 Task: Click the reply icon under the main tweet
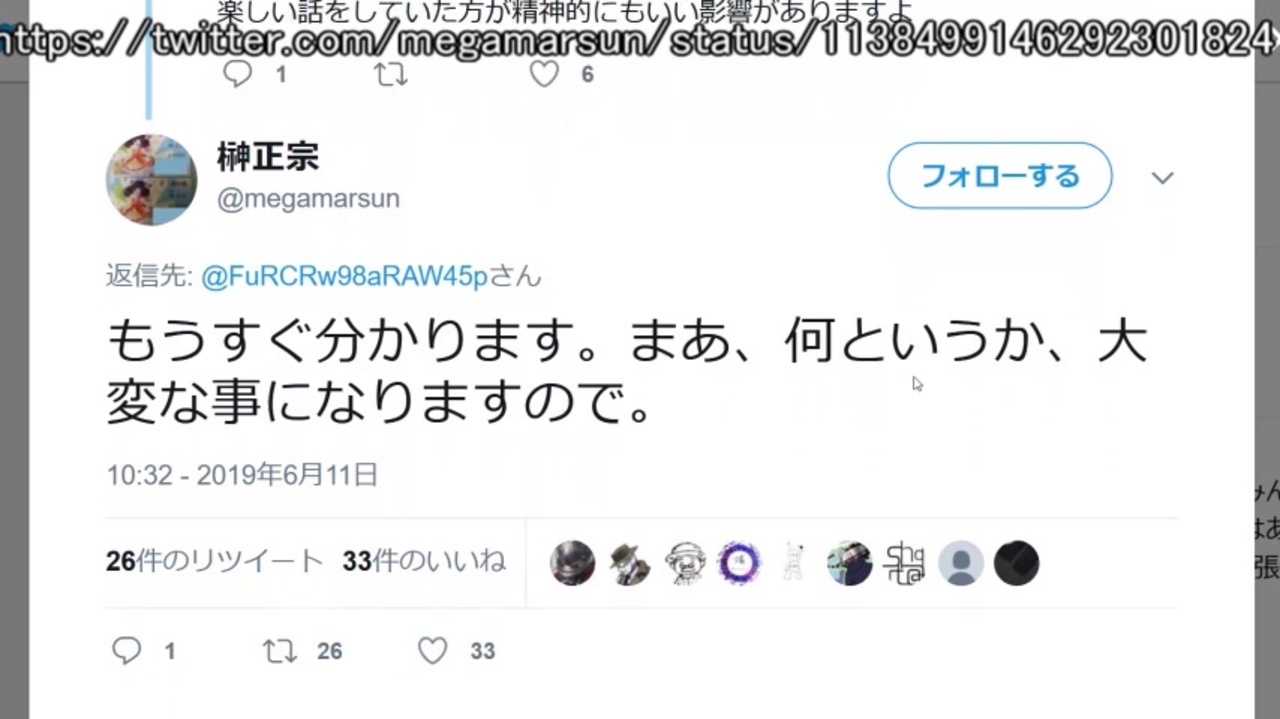coord(127,651)
